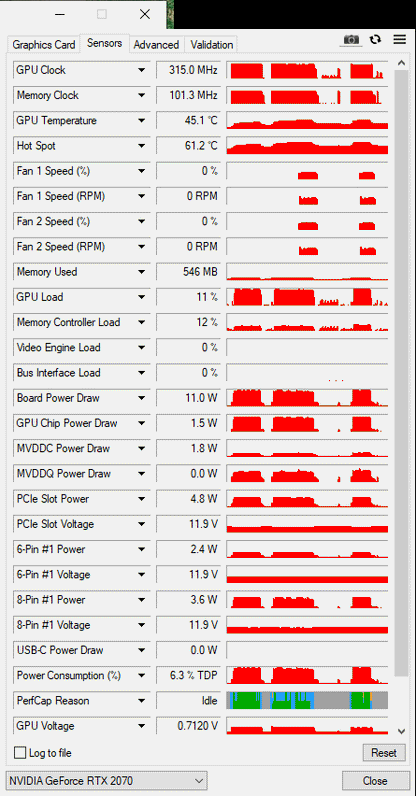
Task: Click the GPU Clock value 315.0 MHz
Action: point(188,70)
